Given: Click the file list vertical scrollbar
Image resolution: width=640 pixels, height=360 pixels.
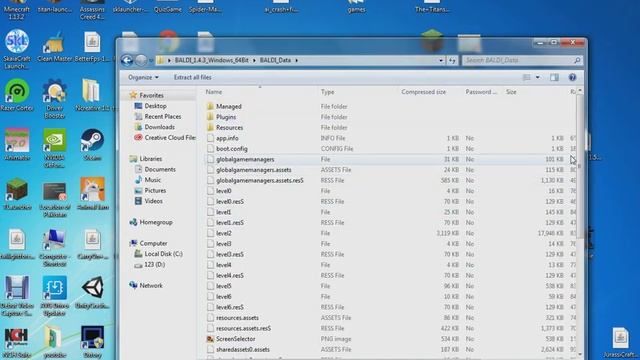Looking at the screenshot, I should click(x=580, y=167).
